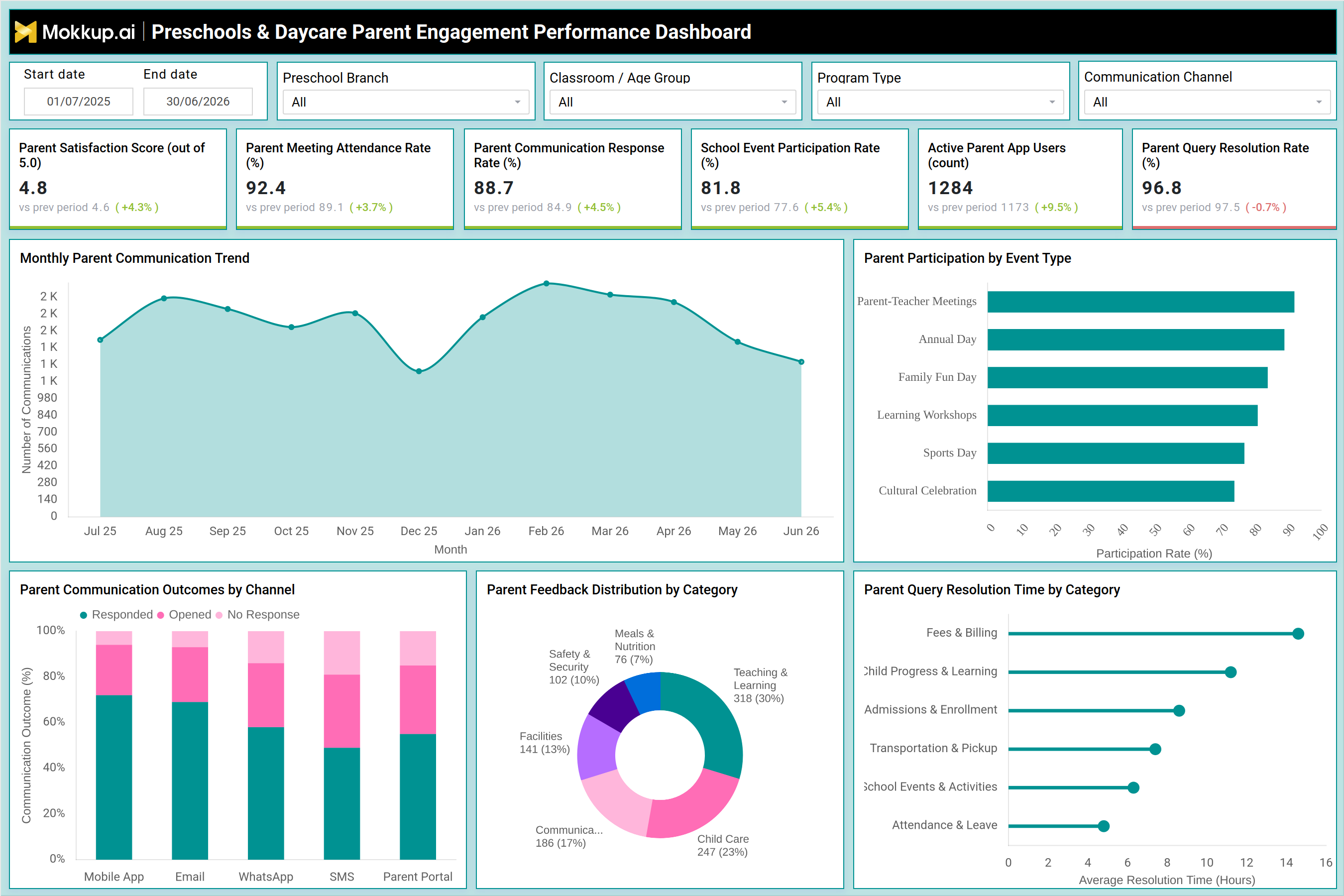Click the Facilities 141 (13%) label
This screenshot has width=1344, height=896.
click(x=545, y=743)
